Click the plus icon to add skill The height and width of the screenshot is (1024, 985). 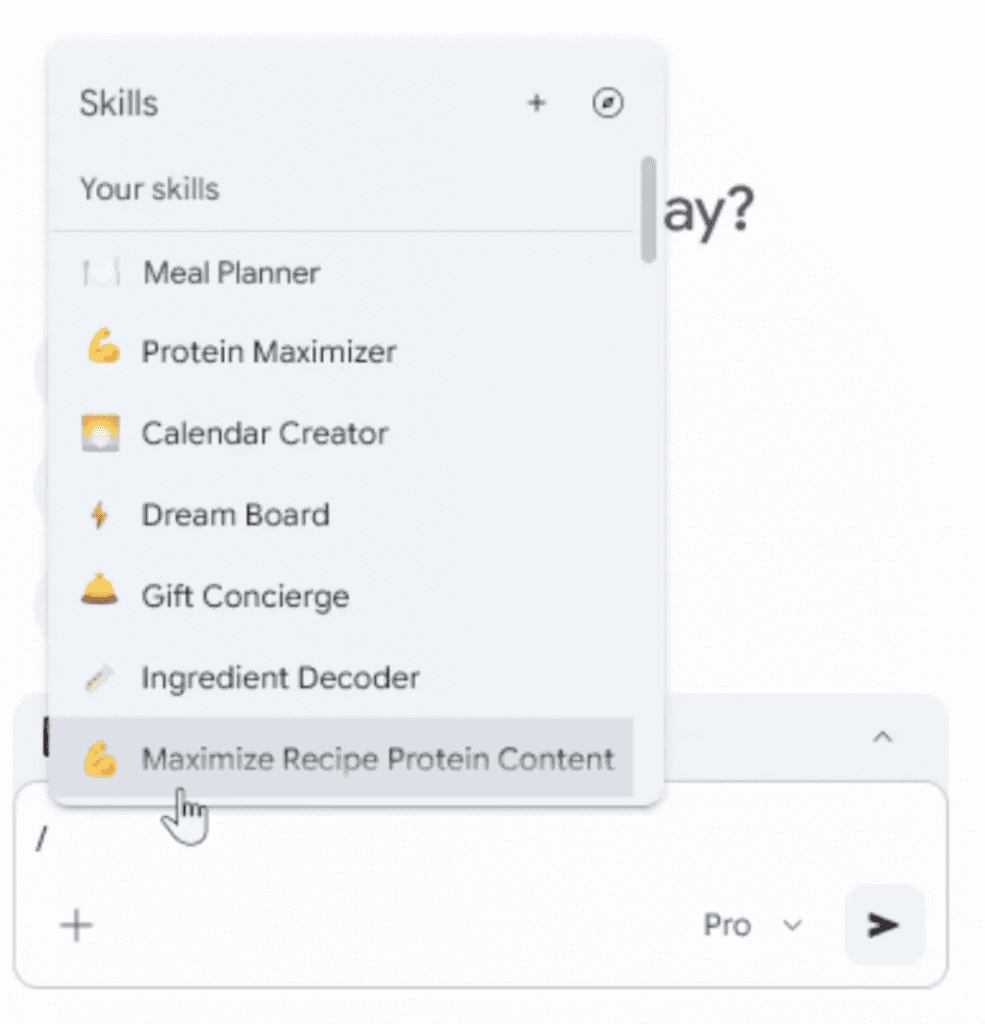[537, 103]
